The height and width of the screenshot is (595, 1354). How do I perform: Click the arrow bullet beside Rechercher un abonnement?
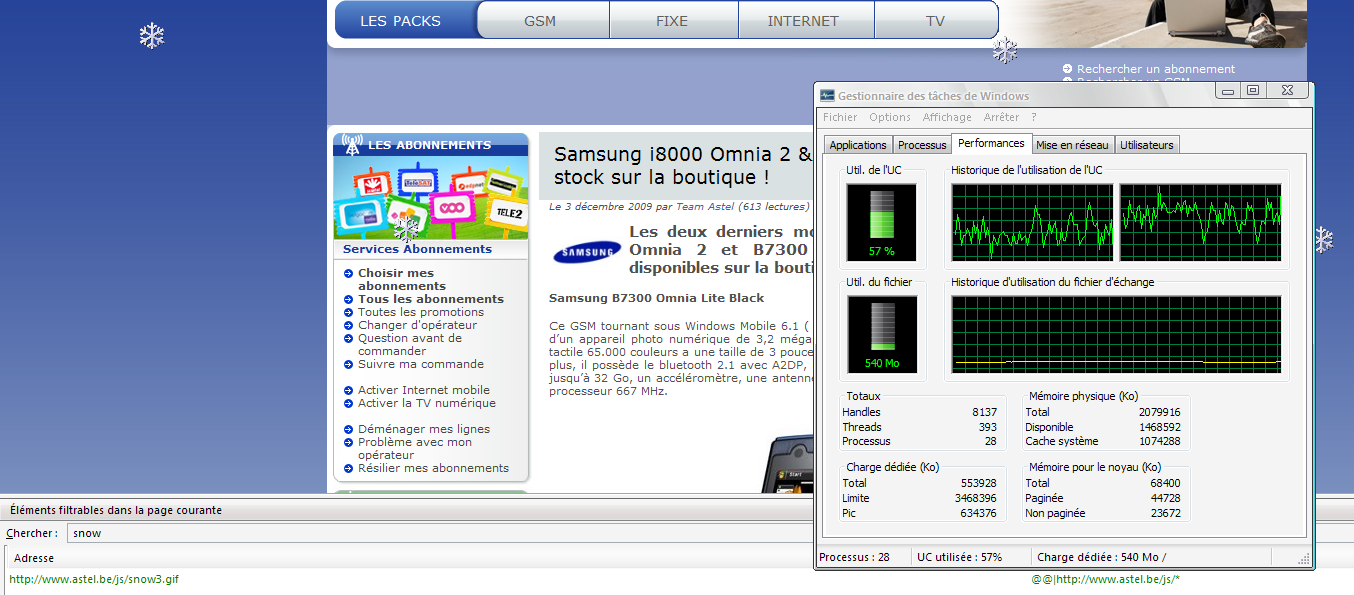pyautogui.click(x=1068, y=69)
